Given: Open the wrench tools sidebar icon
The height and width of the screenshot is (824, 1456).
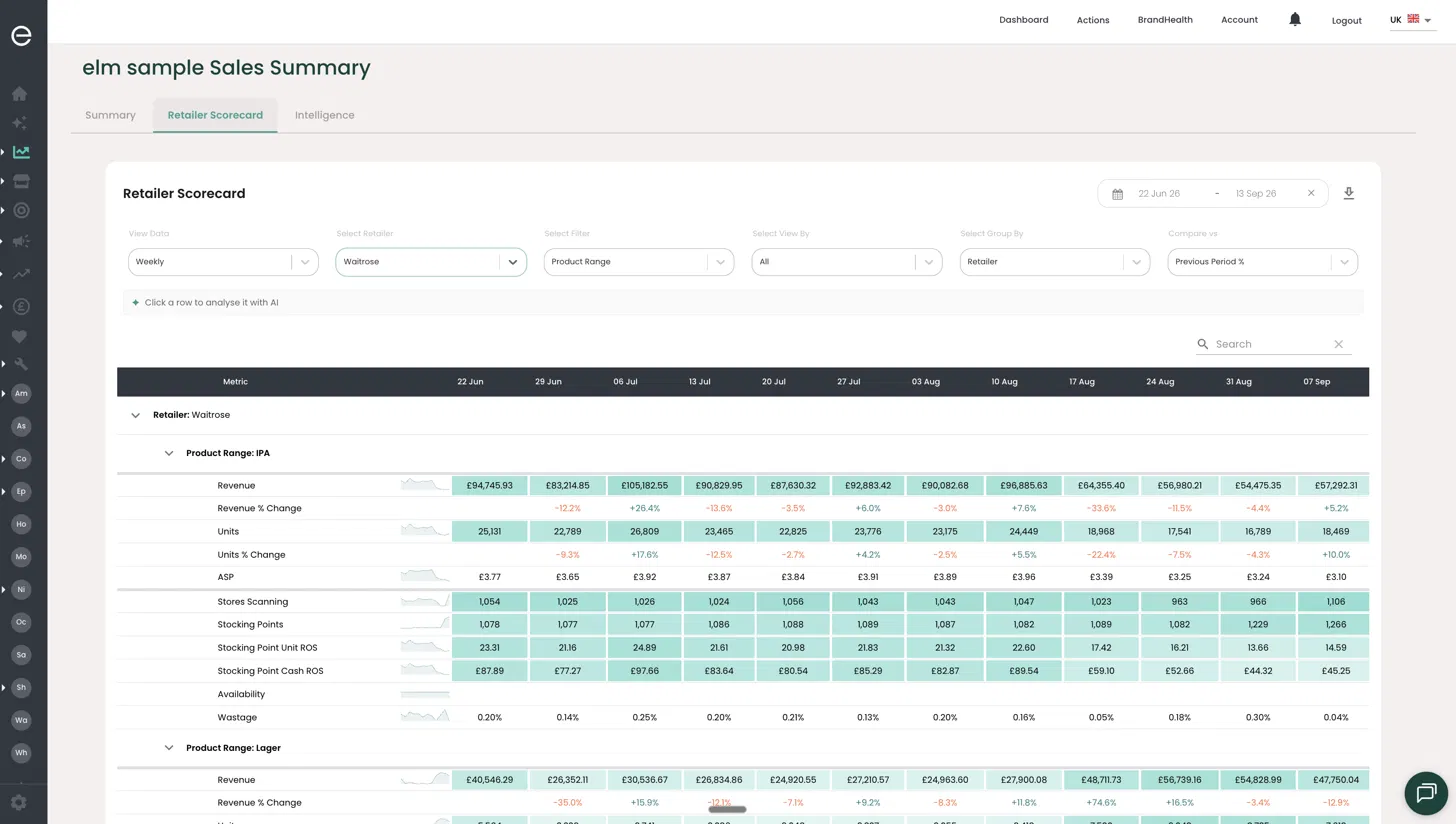Looking at the screenshot, I should pos(21,364).
